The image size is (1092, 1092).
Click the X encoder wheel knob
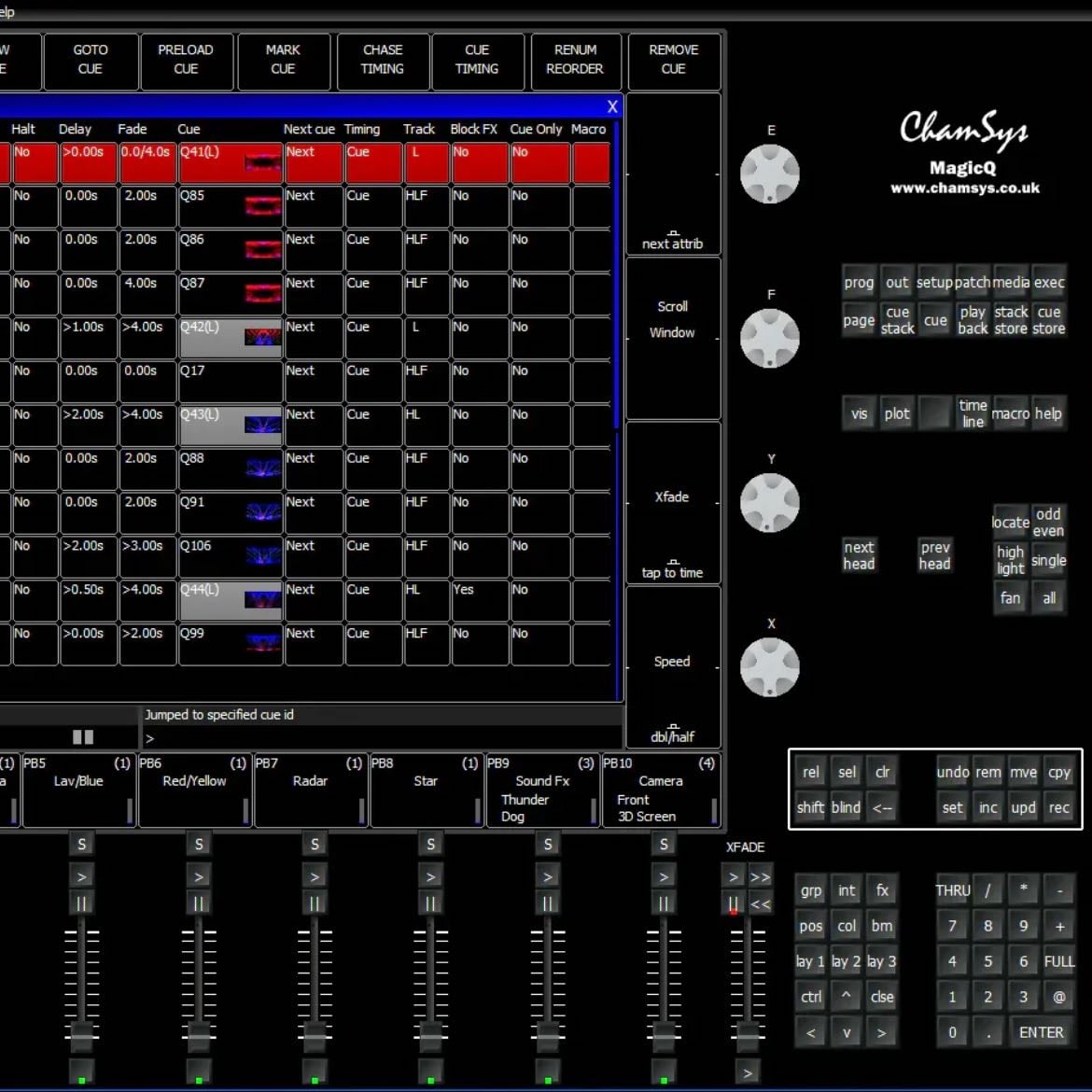pyautogui.click(x=769, y=666)
